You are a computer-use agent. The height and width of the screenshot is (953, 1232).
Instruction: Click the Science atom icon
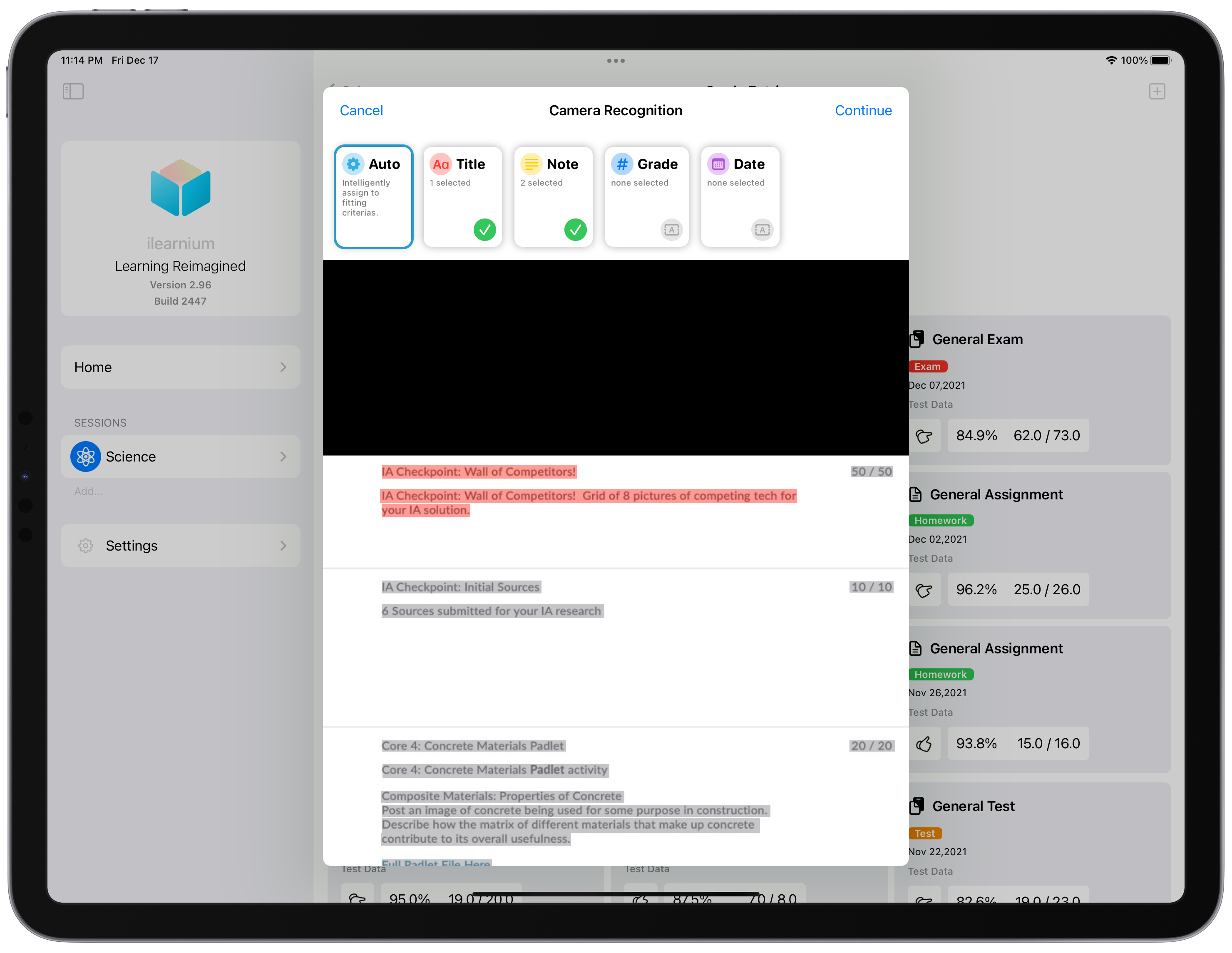86,456
